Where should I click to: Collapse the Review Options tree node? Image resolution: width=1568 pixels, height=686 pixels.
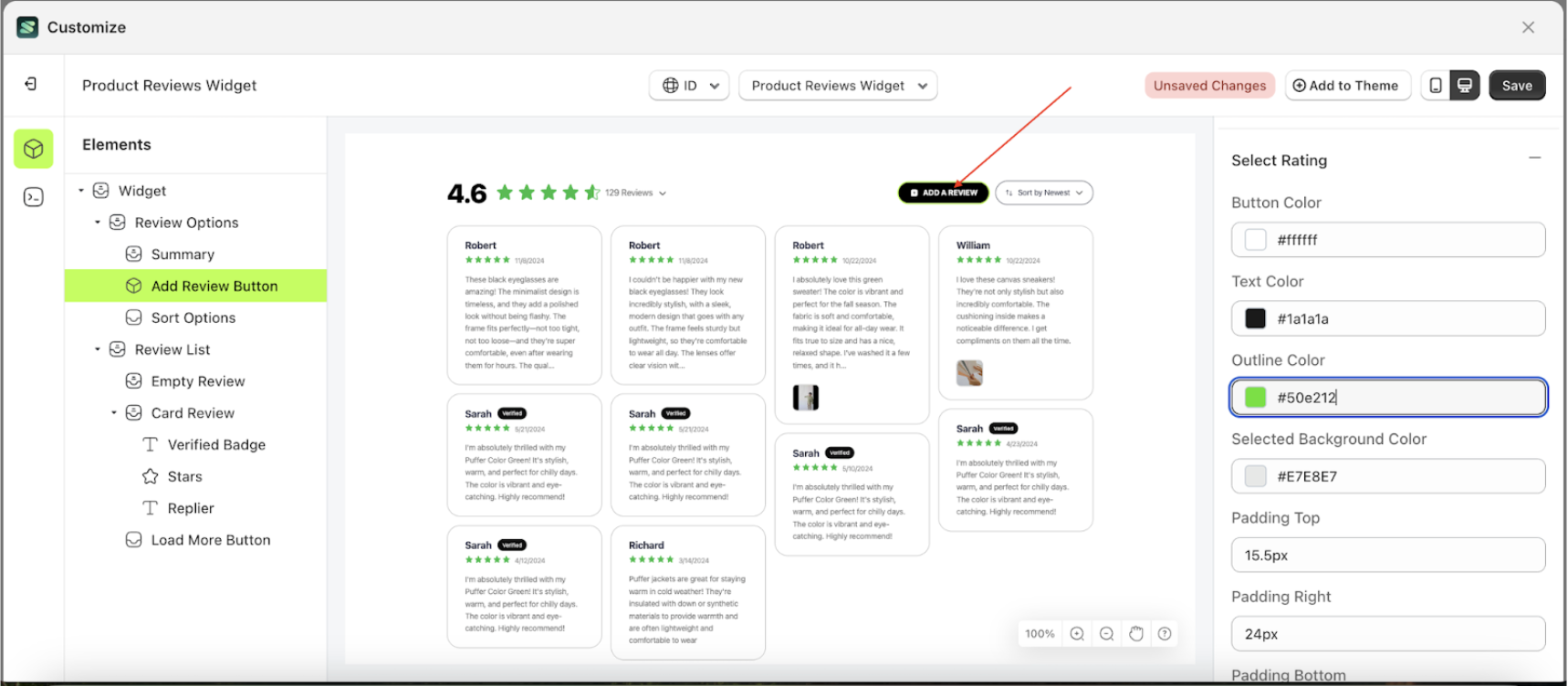[98, 223]
